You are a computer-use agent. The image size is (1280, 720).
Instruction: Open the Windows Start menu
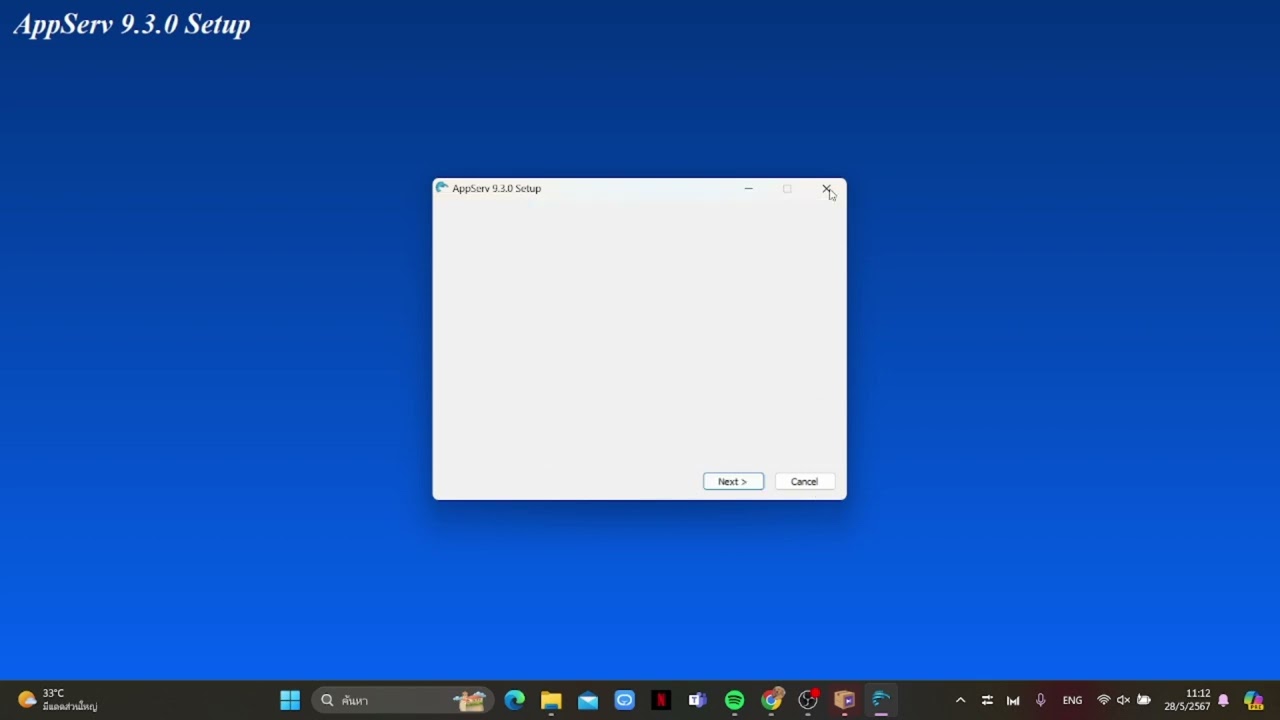click(x=290, y=700)
